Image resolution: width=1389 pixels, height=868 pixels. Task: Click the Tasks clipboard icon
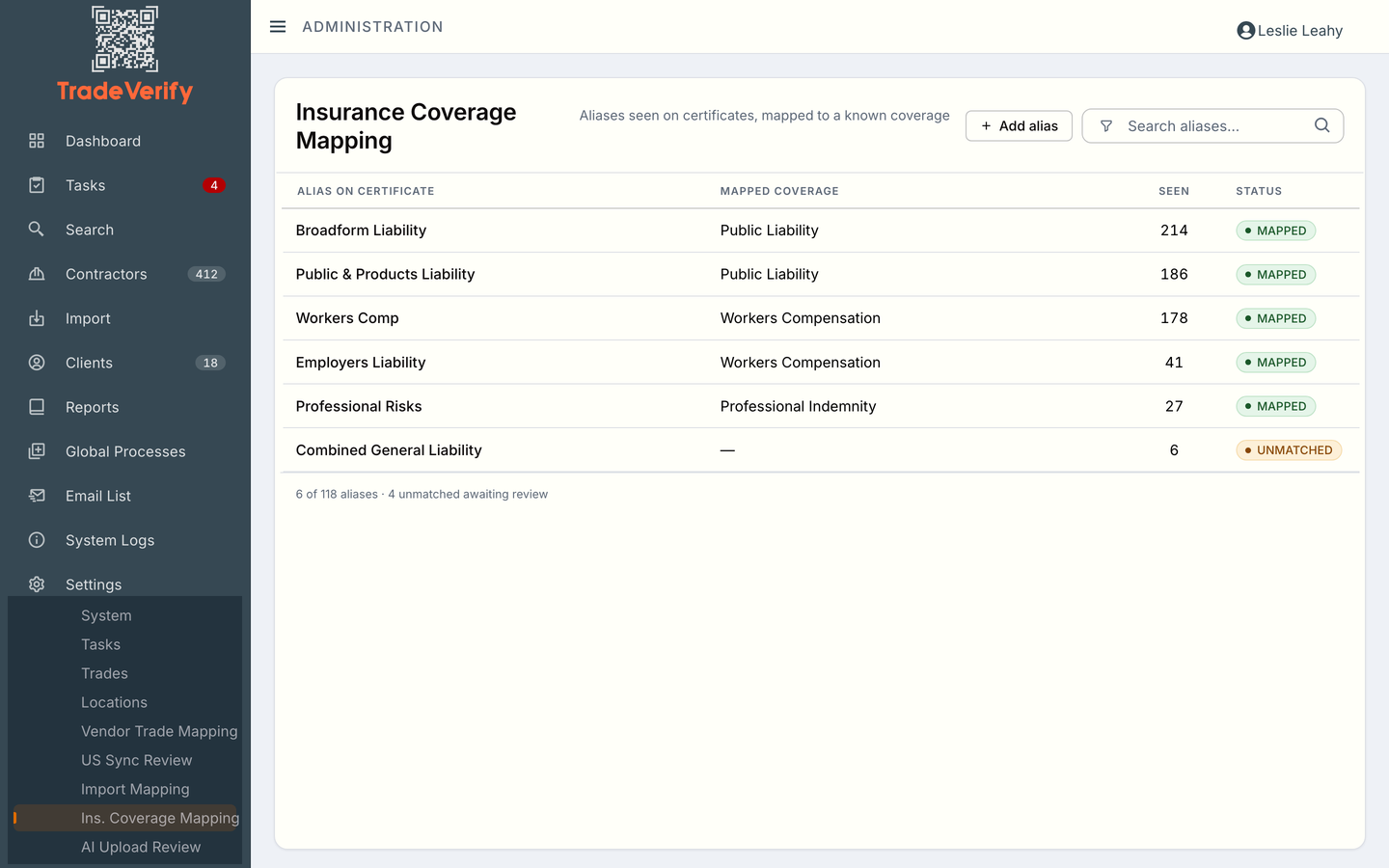(x=37, y=185)
